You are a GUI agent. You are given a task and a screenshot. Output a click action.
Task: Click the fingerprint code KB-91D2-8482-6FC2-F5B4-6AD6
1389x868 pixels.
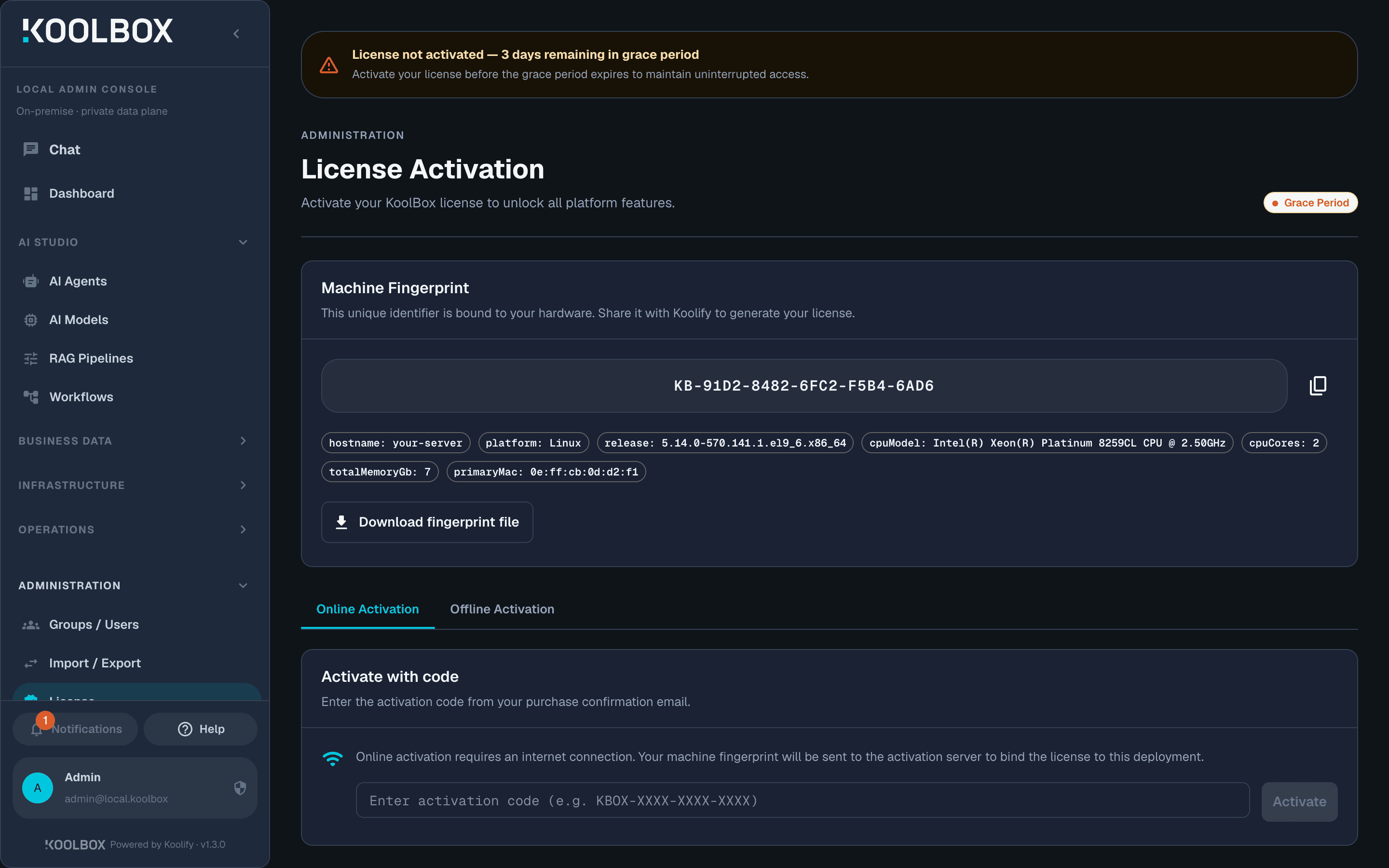point(803,386)
